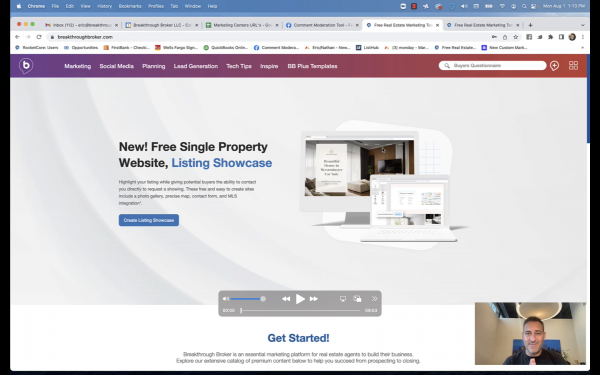Screen dimensions: 600x375
Task: Click the Create Listing Showcase button
Action: [x=149, y=220]
